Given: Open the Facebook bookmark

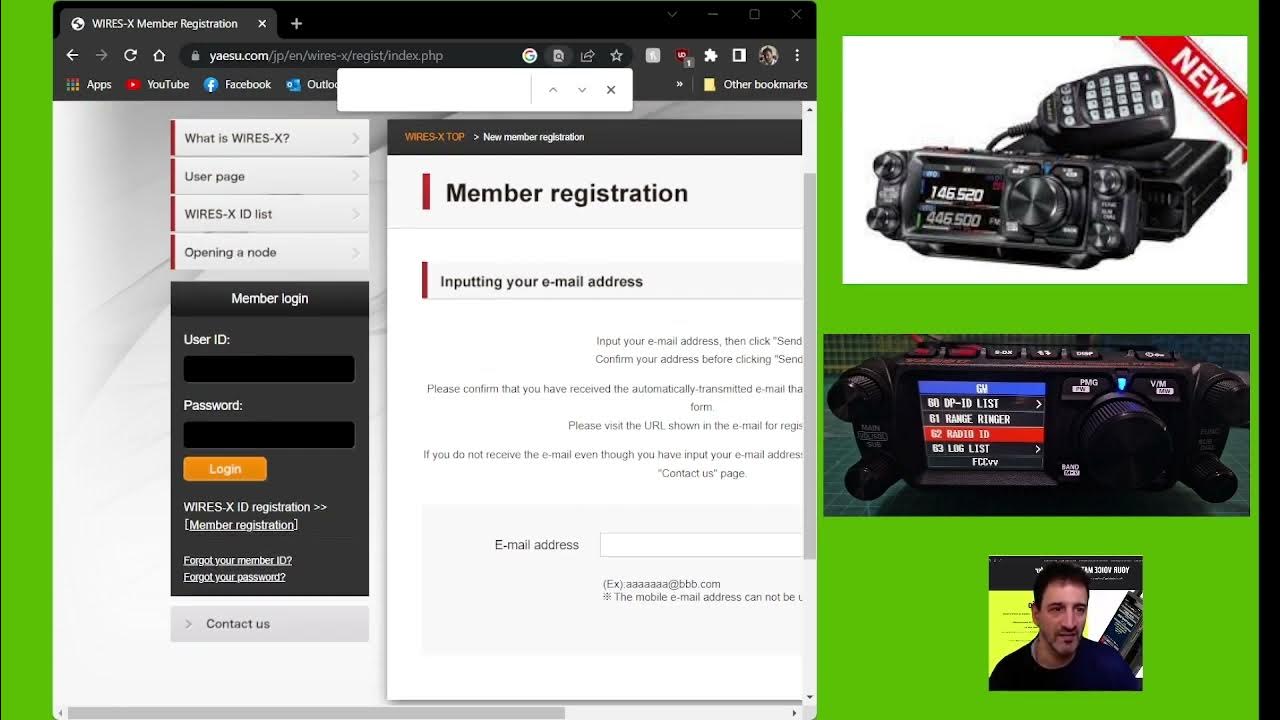Looking at the screenshot, I should click(x=238, y=85).
